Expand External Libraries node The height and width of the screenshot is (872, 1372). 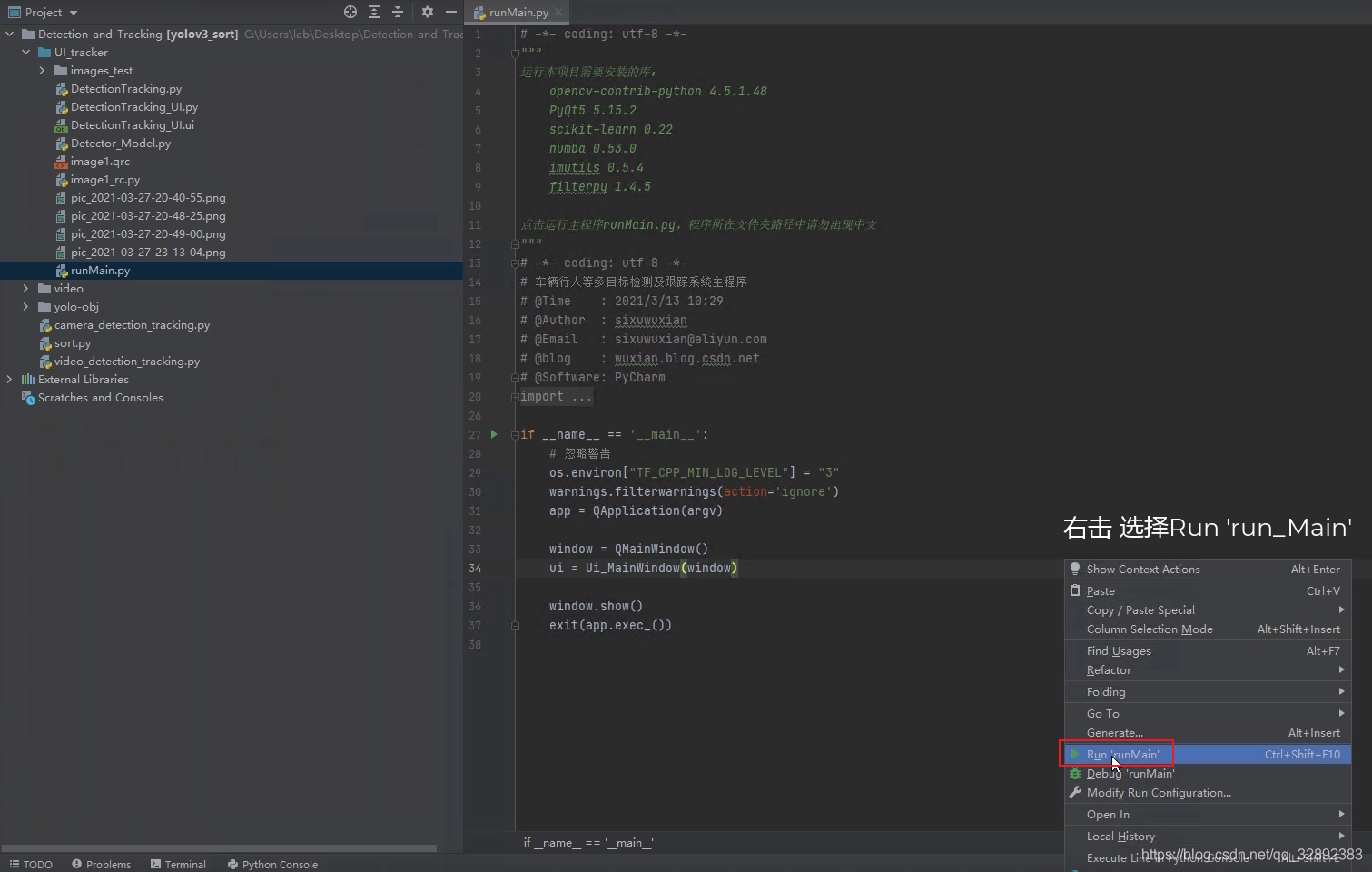coord(9,380)
